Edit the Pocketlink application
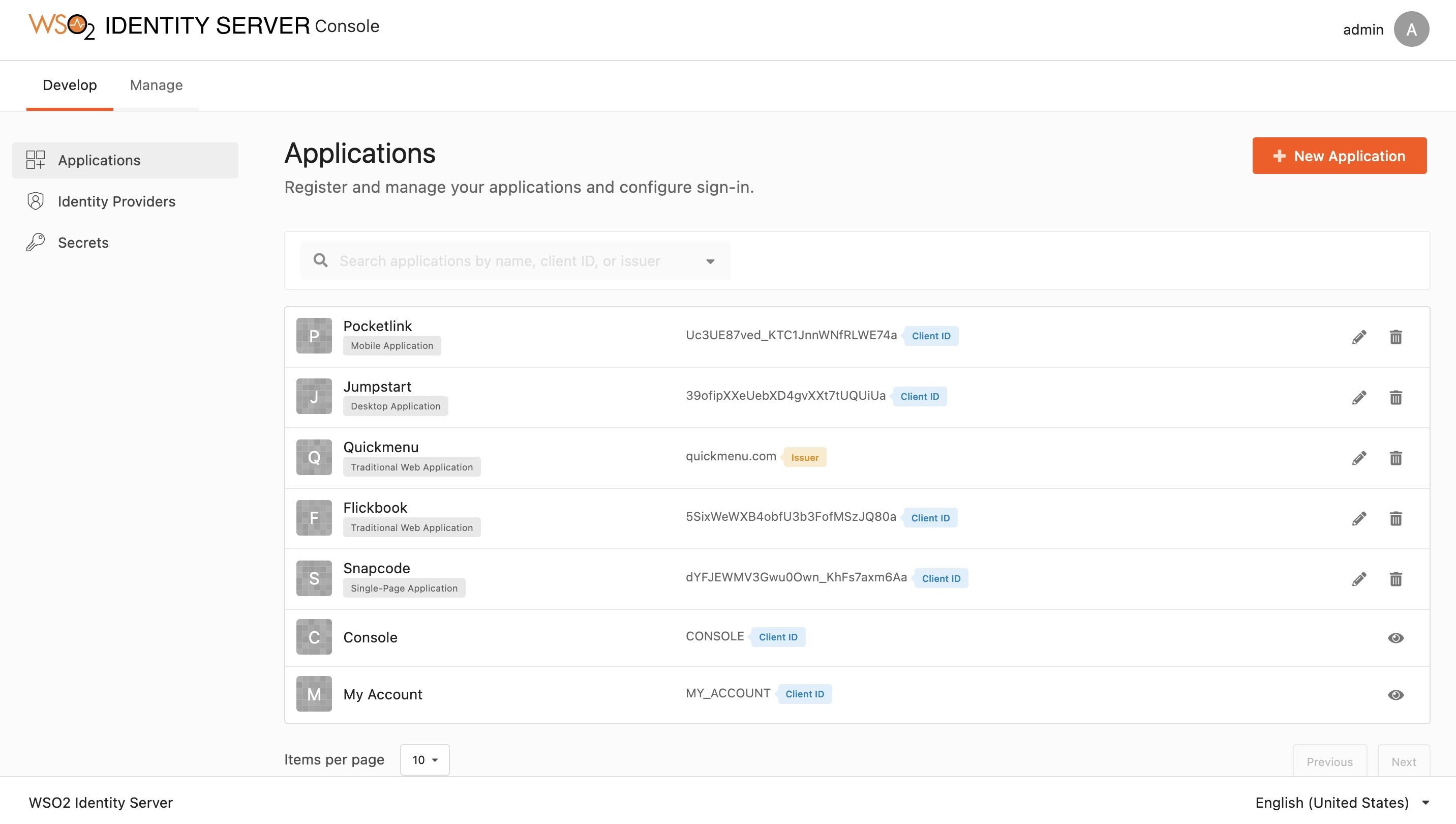This screenshot has width=1456, height=824. click(x=1359, y=336)
